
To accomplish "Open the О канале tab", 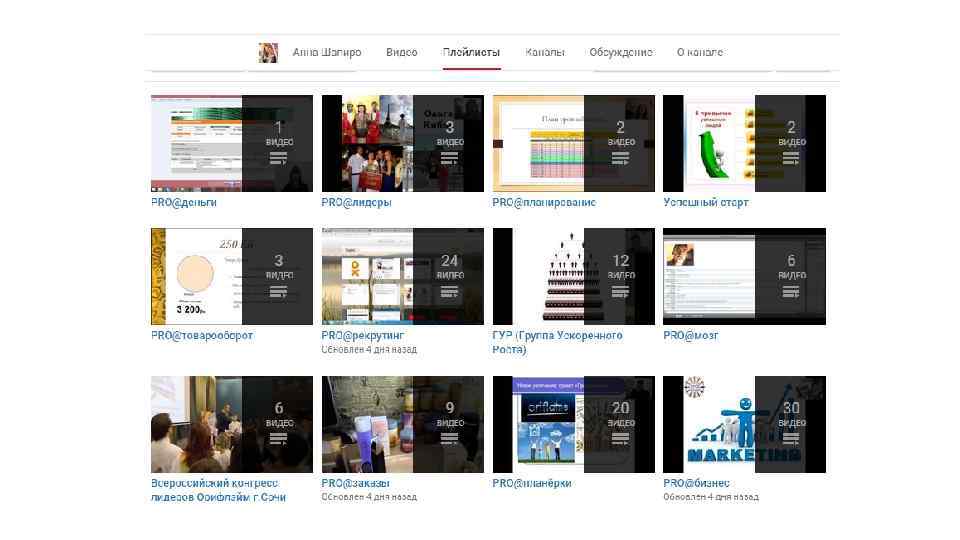I will (x=700, y=53).
